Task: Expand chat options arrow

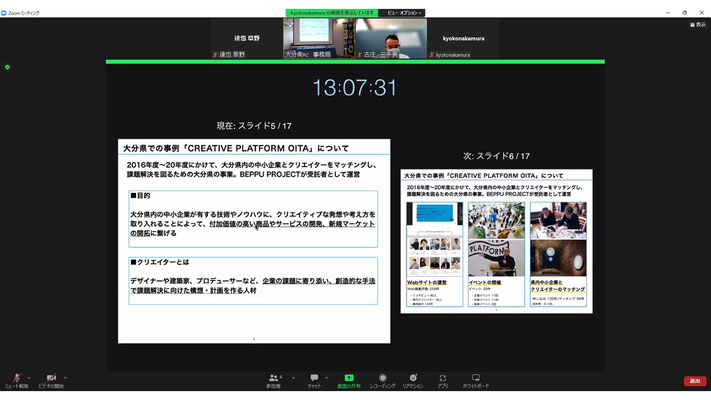Action: tap(326, 377)
